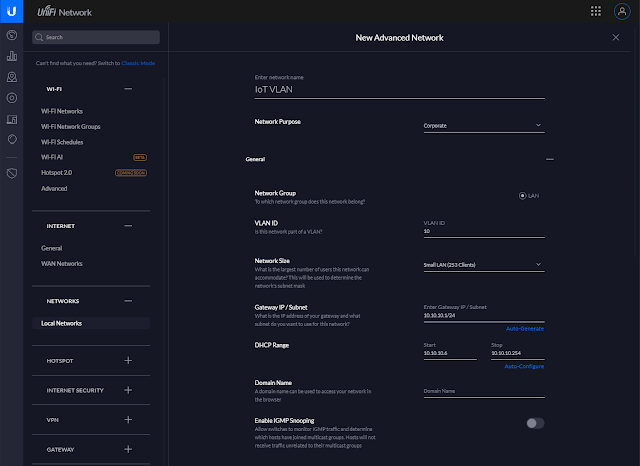Image resolution: width=640 pixels, height=466 pixels.
Task: Open the Network Size dropdown
Action: (484, 265)
